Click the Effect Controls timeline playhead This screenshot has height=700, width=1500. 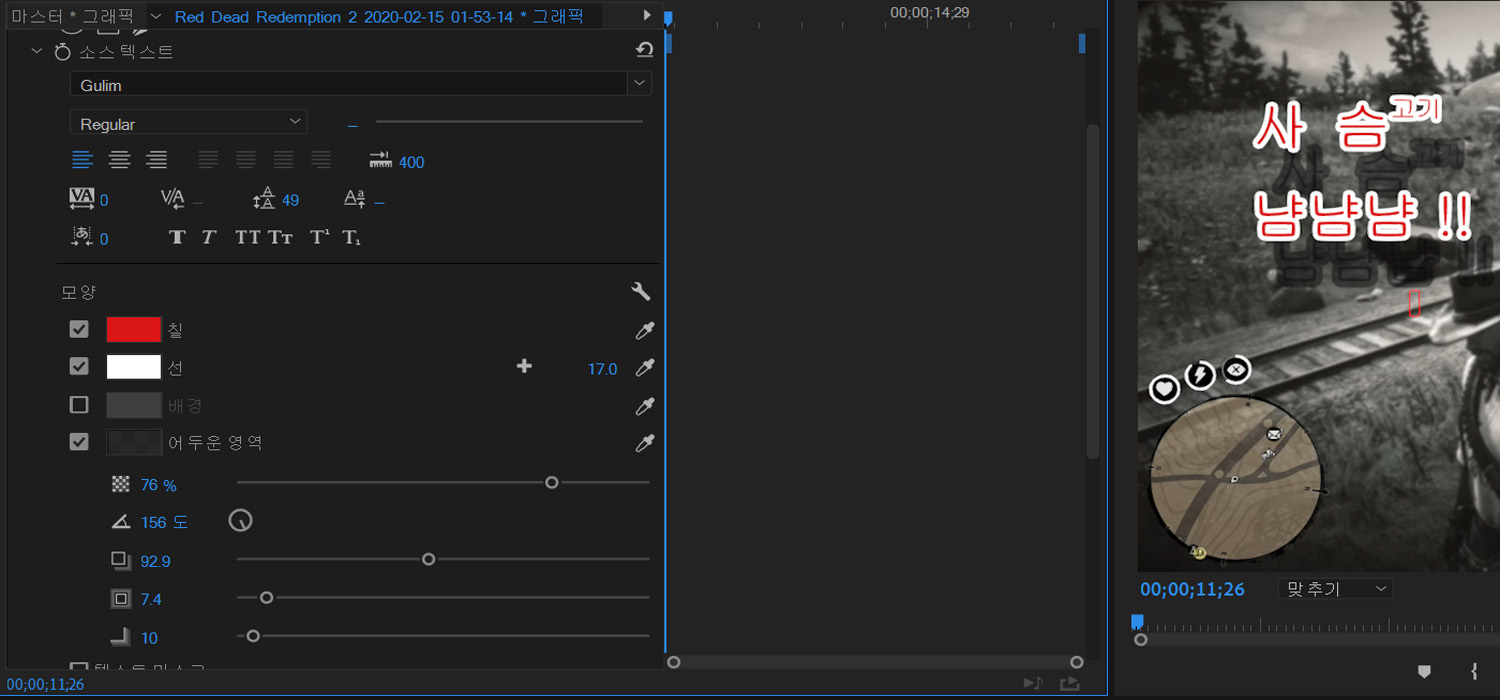[x=667, y=18]
